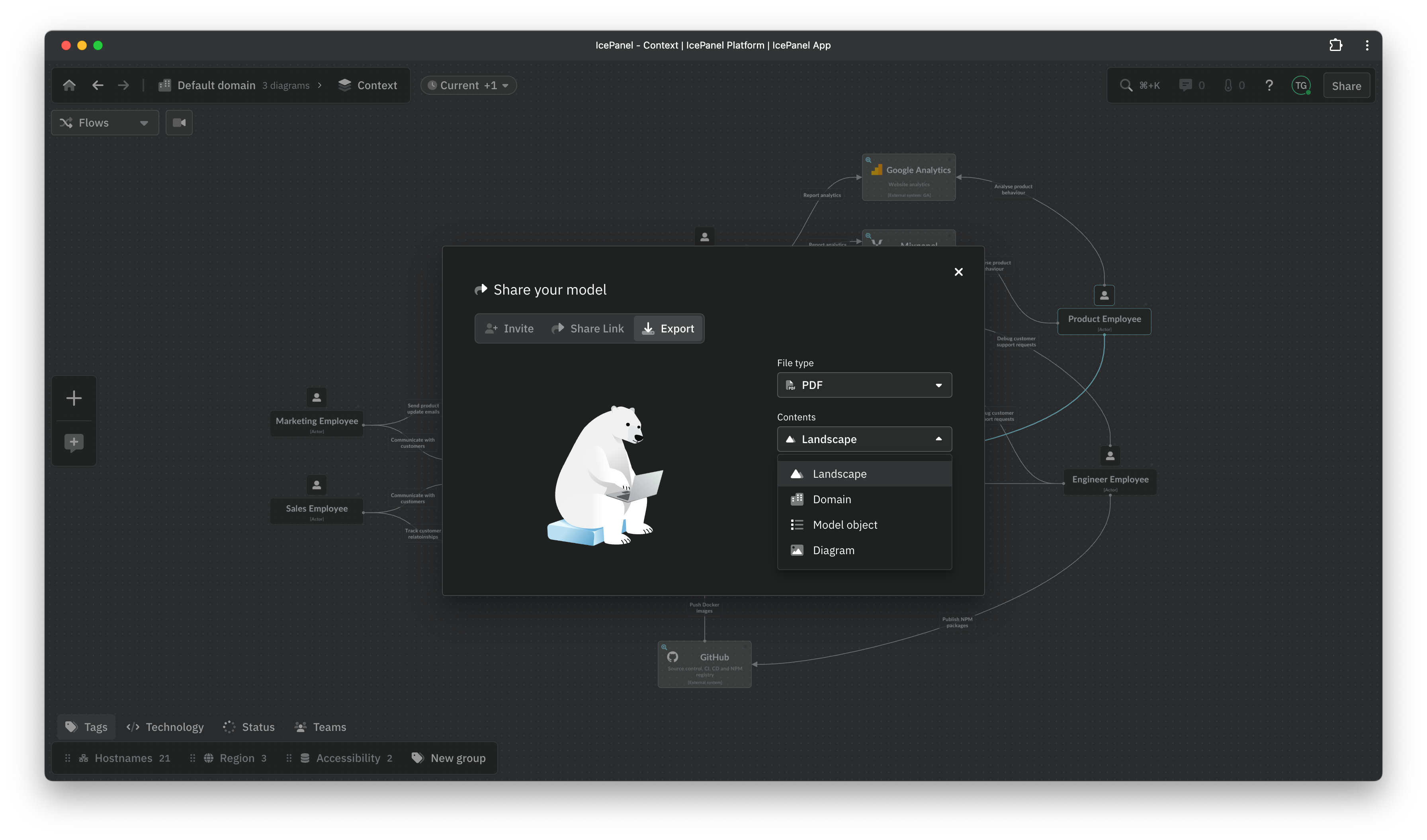Select the Technology tab
1427x840 pixels.
165,727
